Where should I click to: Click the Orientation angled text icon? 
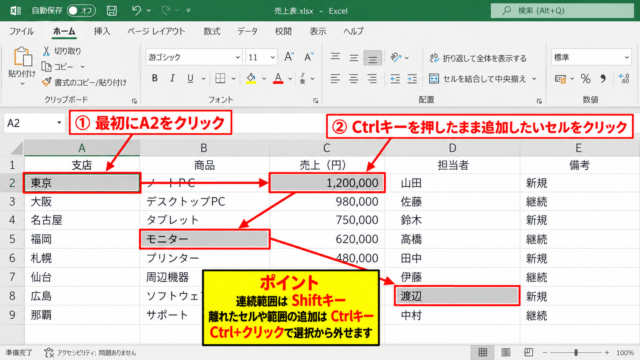tap(395, 57)
